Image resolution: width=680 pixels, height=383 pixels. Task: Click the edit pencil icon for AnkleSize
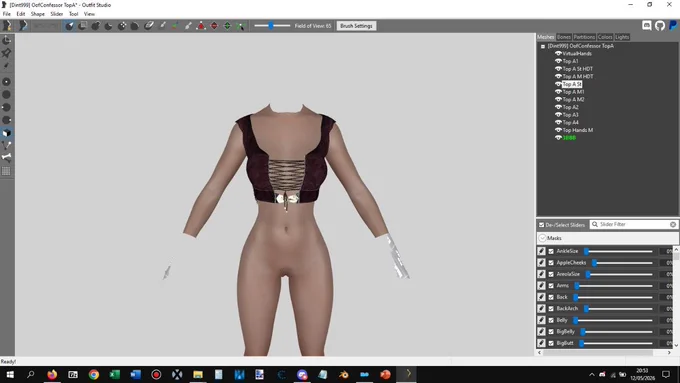coord(541,251)
